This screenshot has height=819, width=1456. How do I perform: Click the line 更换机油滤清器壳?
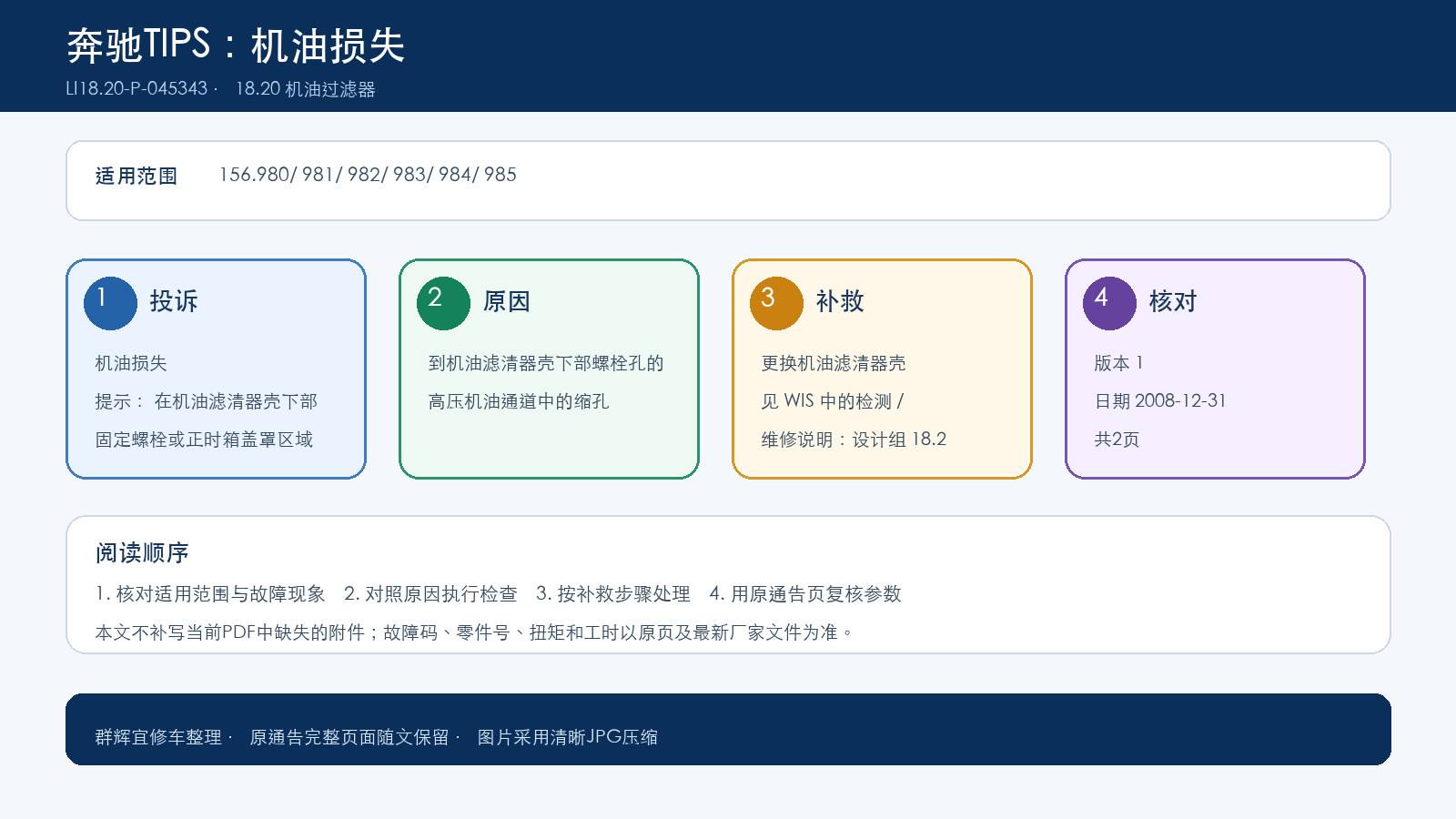pos(834,363)
